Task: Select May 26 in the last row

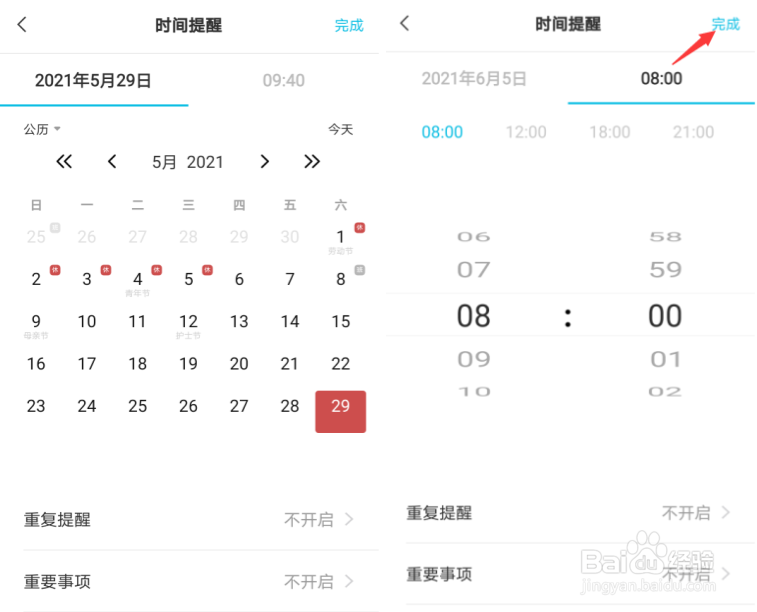Action: 188,406
